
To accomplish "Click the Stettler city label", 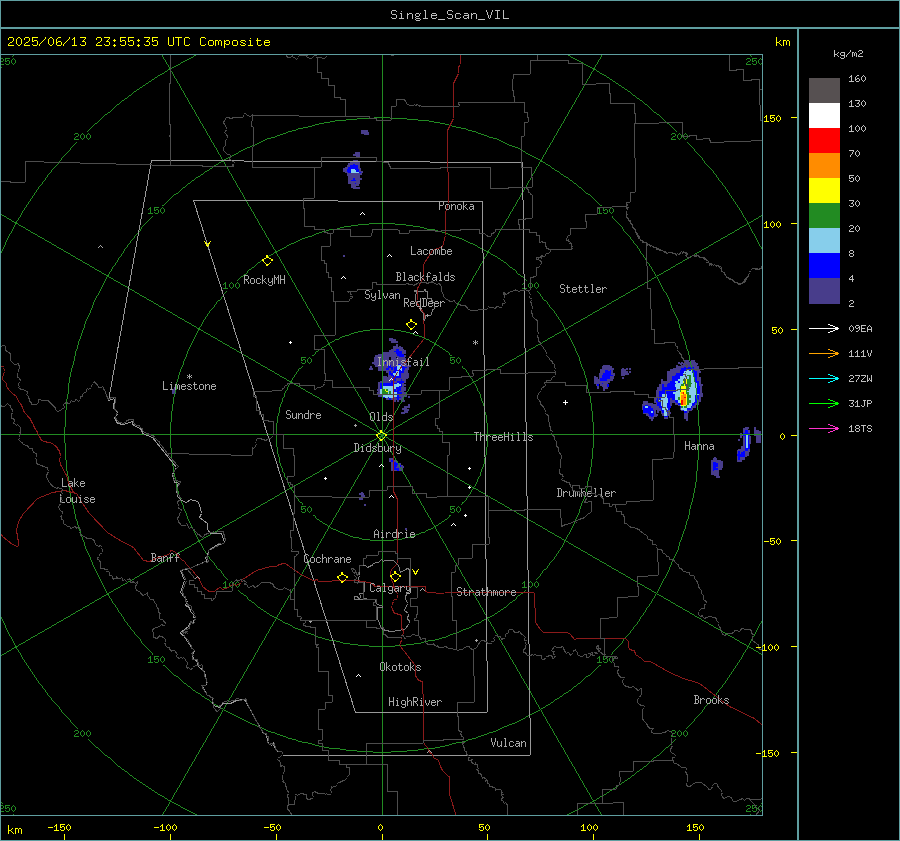I will click(583, 289).
